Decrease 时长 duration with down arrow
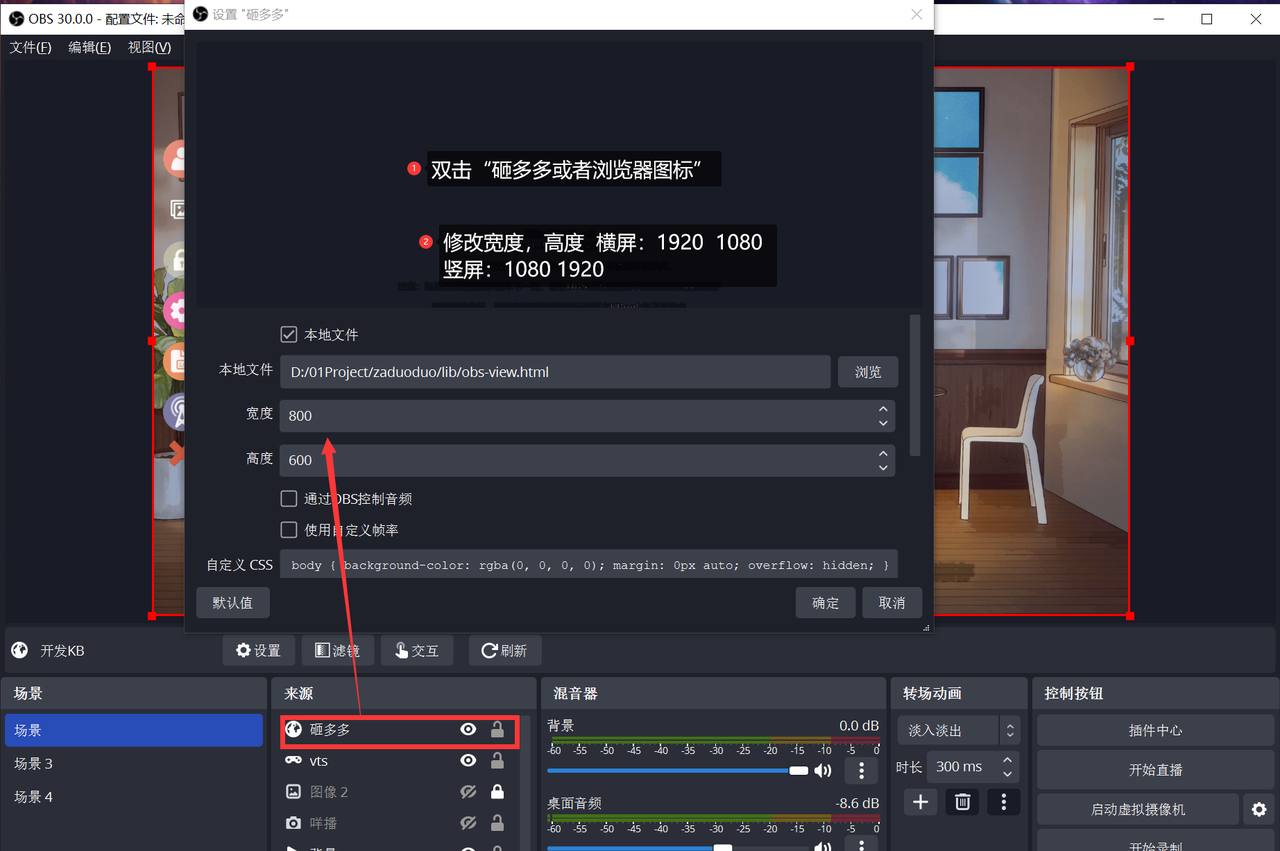Image resolution: width=1280 pixels, height=851 pixels. coord(1007,774)
